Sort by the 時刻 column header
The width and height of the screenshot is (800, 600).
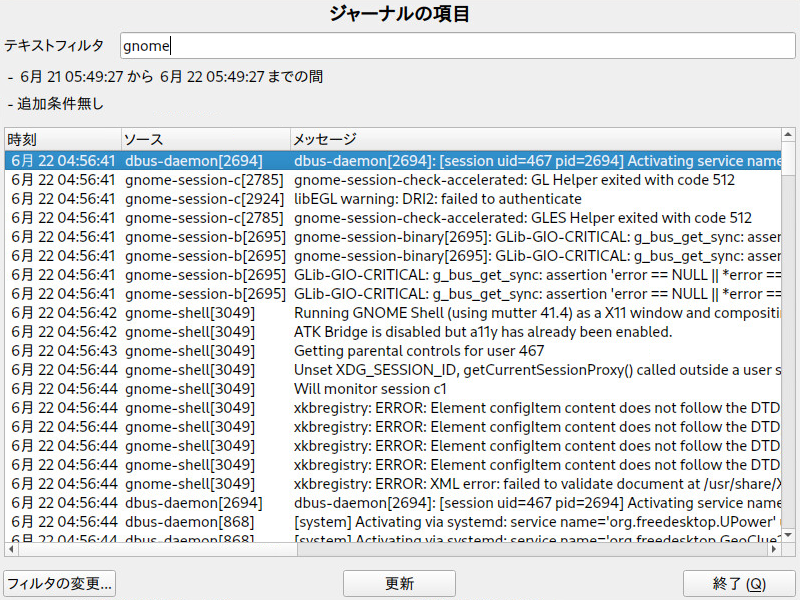(63, 139)
